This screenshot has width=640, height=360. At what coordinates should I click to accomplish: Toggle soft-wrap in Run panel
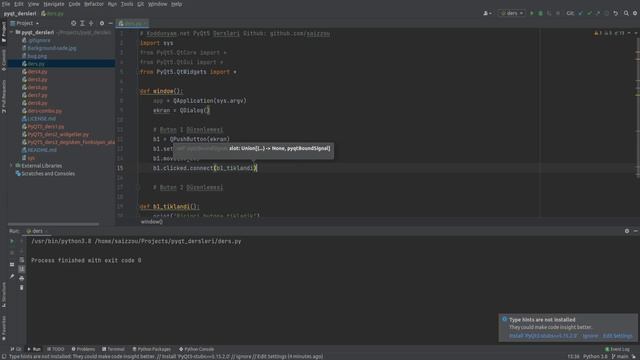coord(22,260)
